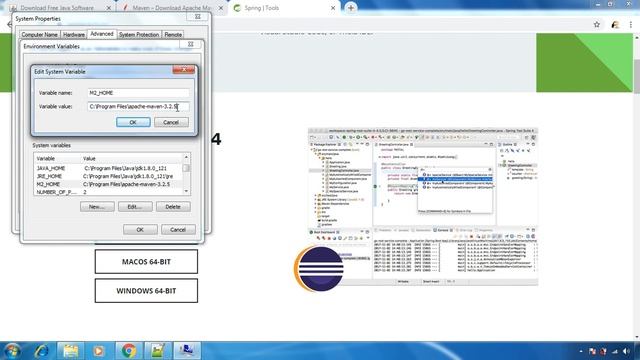The width and height of the screenshot is (640, 360).
Task: Click the Variable name field with M2_HOME
Action: coord(138,93)
